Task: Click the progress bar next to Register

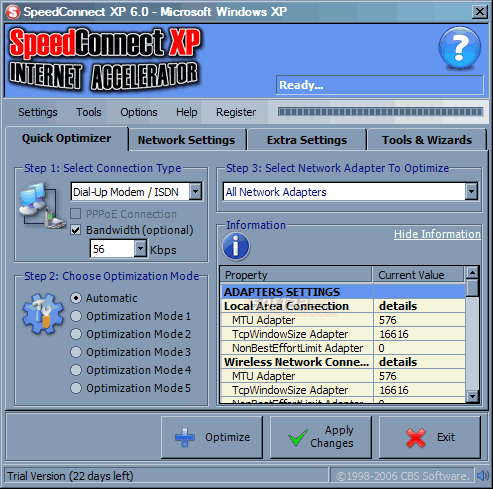Action: (x=380, y=112)
